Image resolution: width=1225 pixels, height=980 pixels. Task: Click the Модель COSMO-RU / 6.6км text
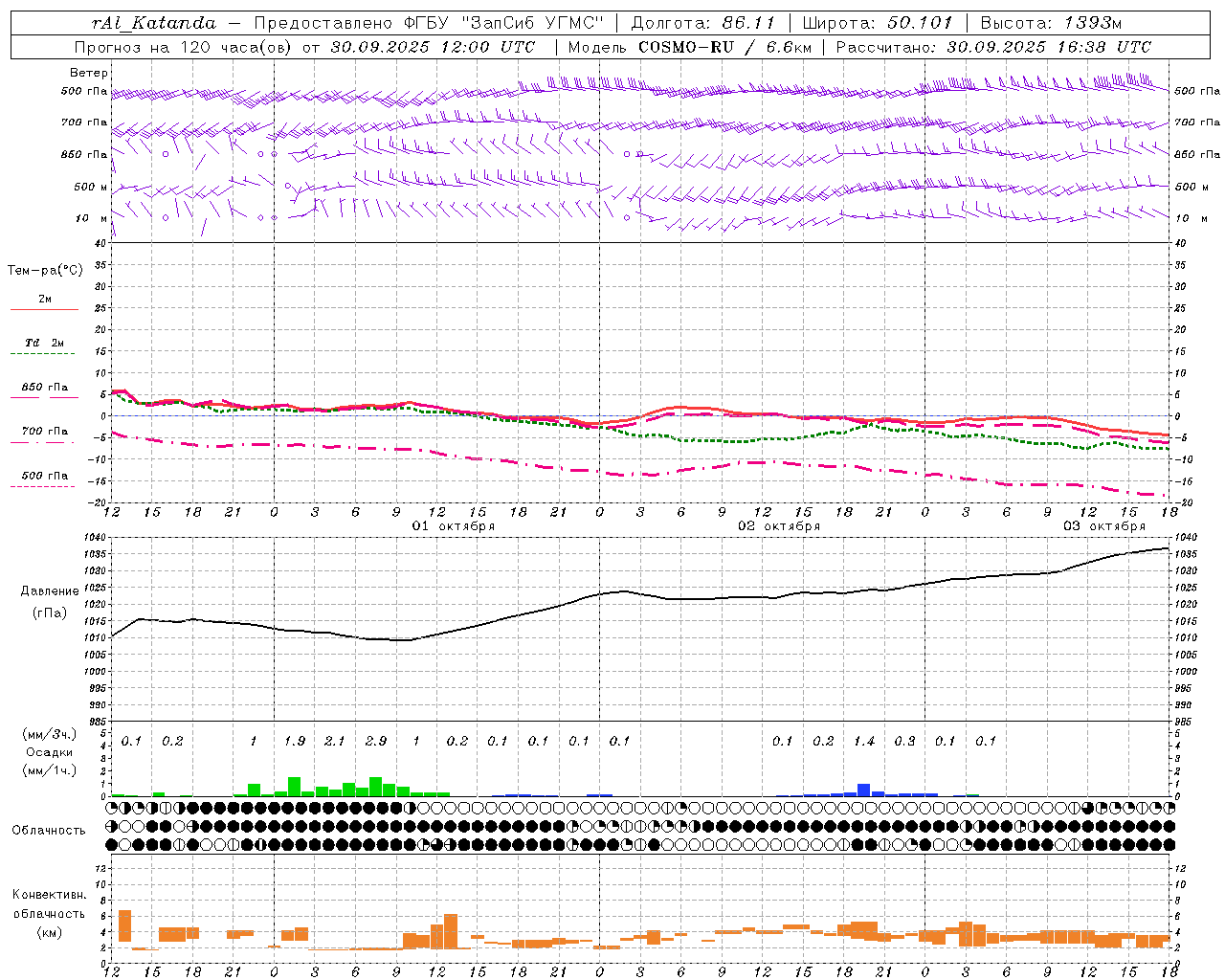pyautogui.click(x=690, y=47)
